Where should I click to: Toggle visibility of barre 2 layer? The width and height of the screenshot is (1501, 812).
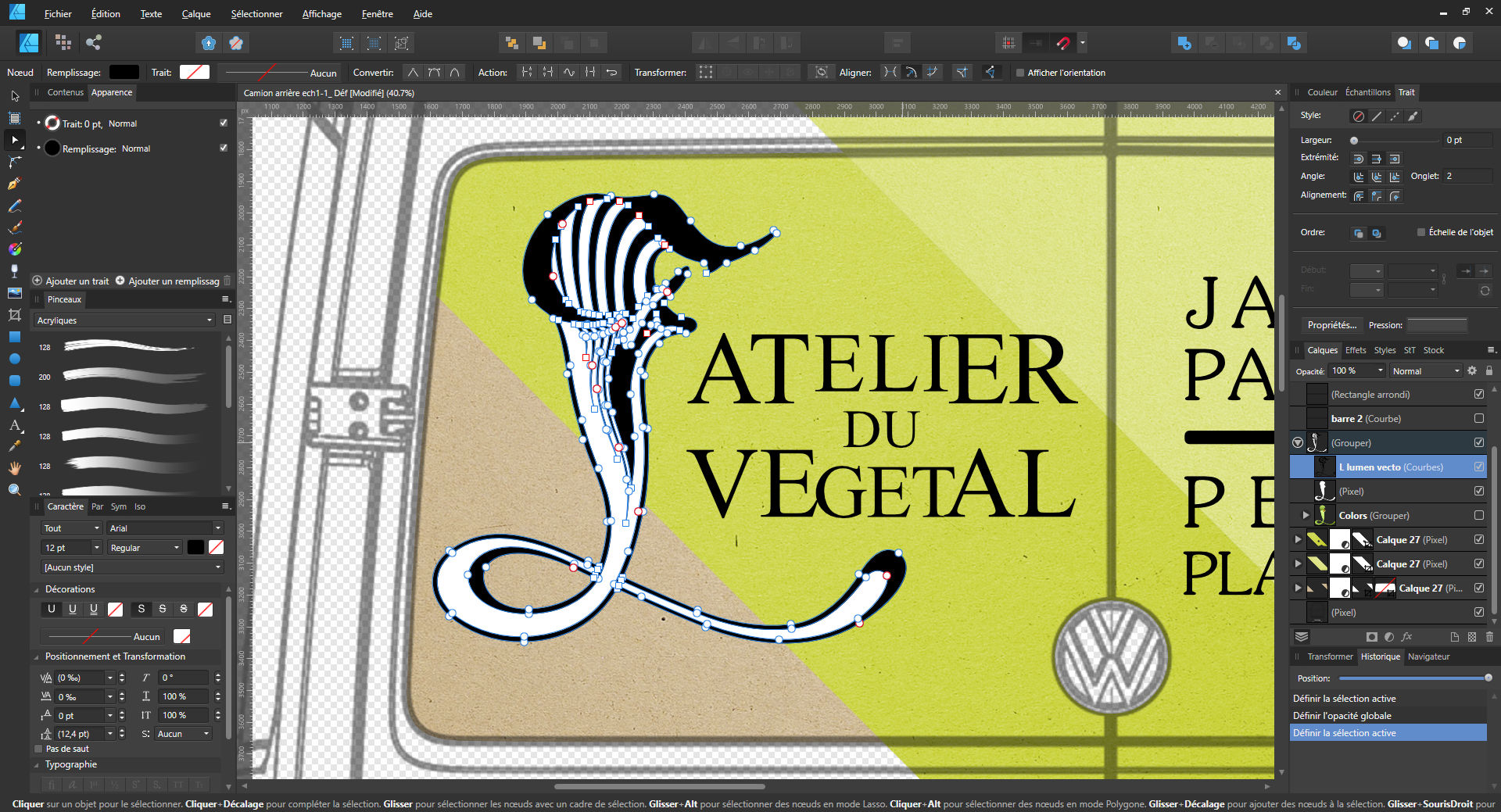pyautogui.click(x=1478, y=419)
